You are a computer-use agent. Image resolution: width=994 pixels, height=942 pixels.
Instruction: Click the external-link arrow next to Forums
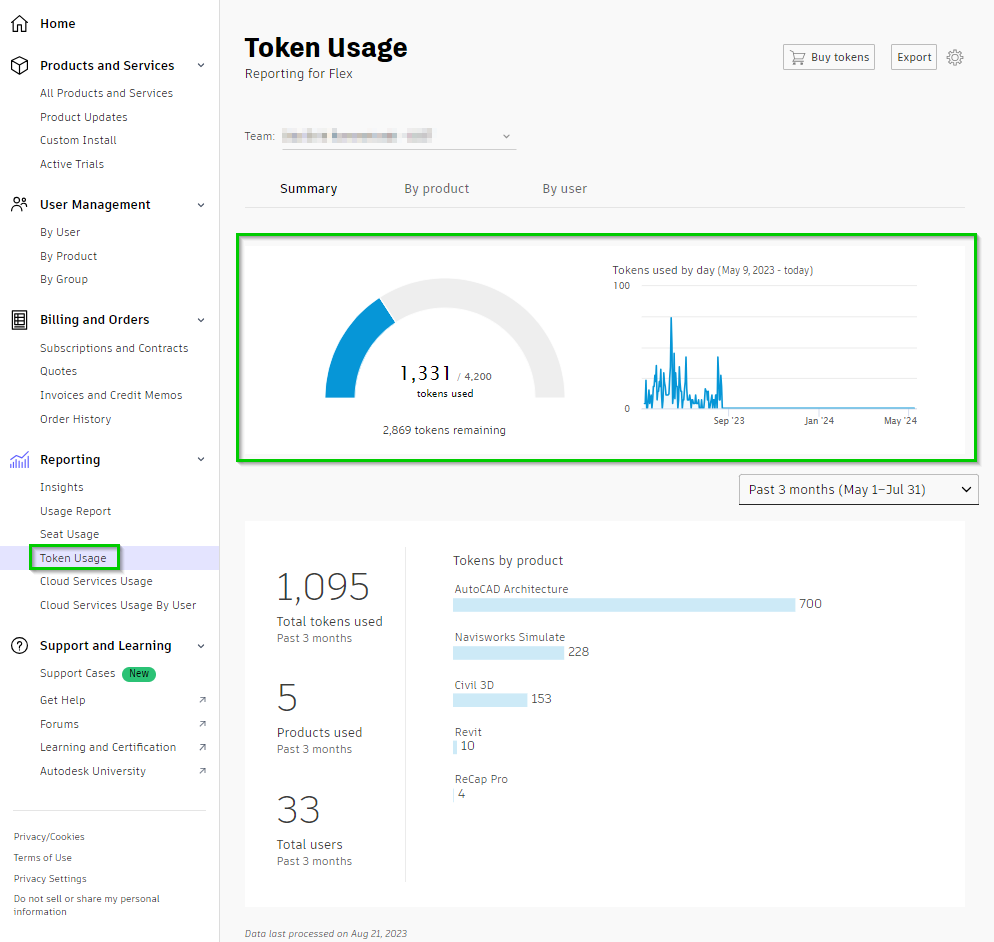point(203,724)
